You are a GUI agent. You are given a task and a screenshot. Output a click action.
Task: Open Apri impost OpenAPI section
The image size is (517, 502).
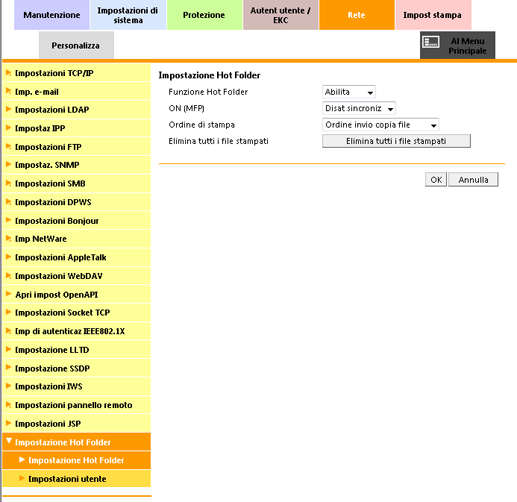click(x=77, y=295)
